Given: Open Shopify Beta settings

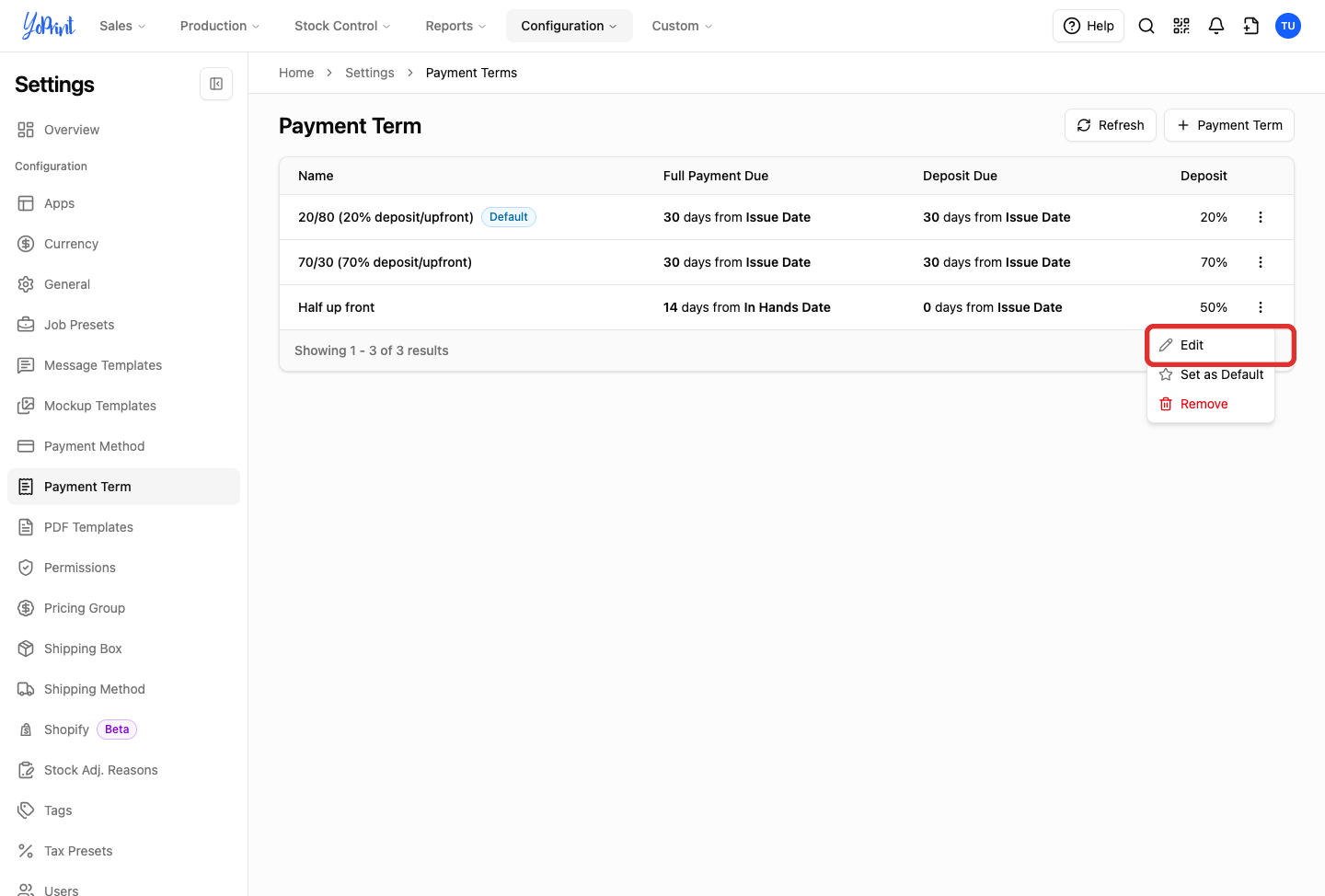Looking at the screenshot, I should coord(123,729).
